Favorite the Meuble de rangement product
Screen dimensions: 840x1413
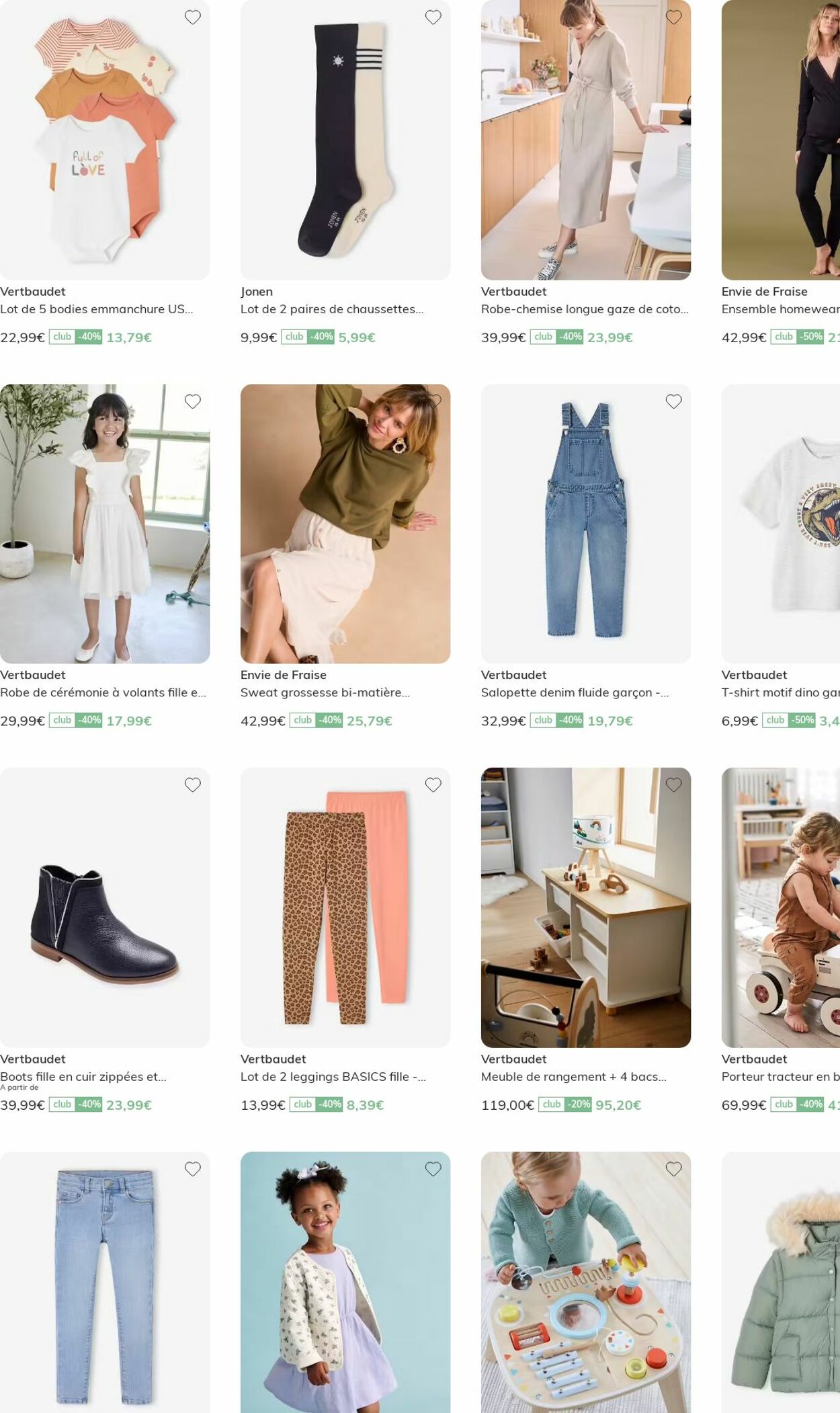click(x=674, y=784)
